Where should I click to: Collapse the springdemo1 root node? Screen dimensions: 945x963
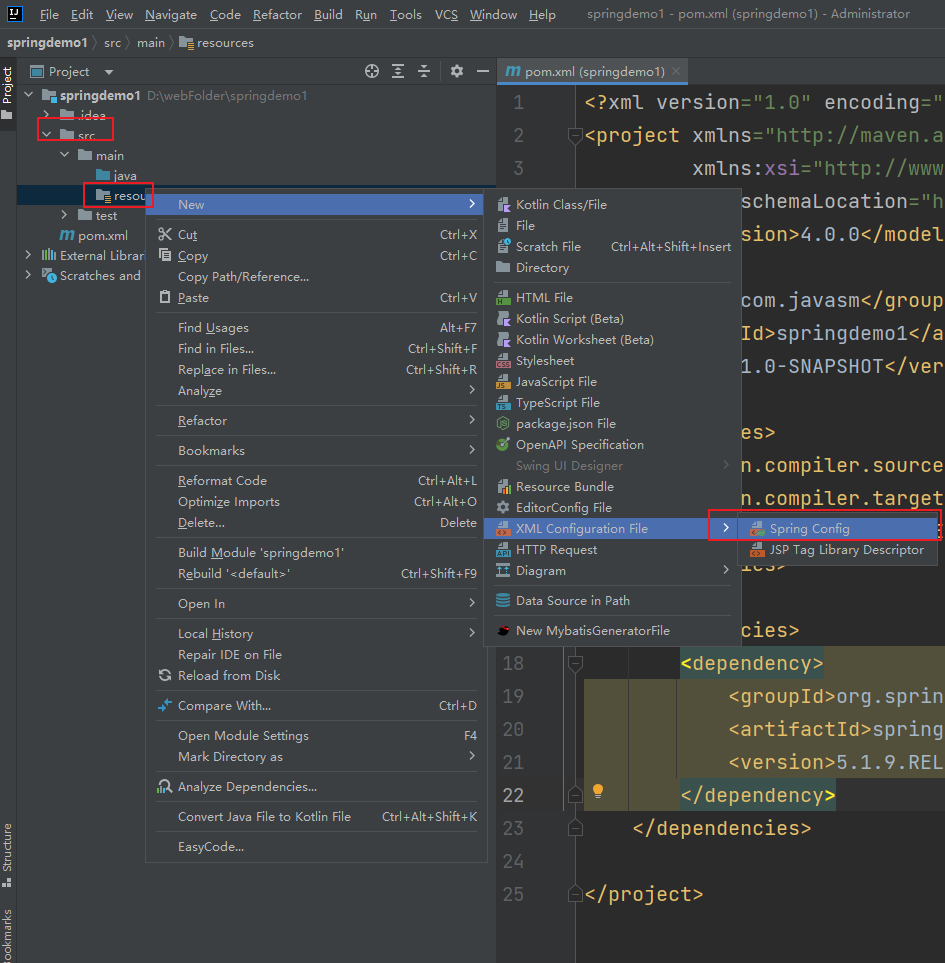tap(29, 95)
